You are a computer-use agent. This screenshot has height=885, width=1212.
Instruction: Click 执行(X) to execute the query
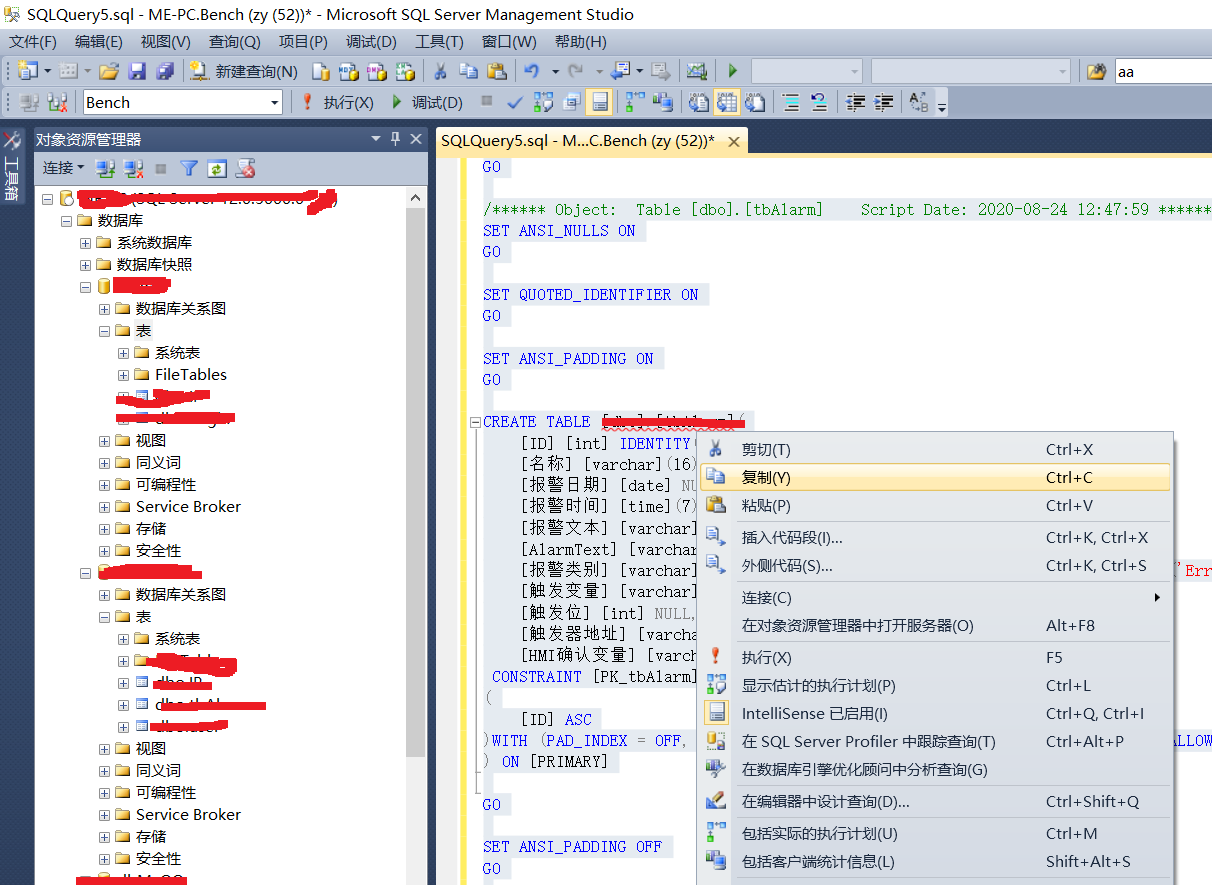click(337, 102)
